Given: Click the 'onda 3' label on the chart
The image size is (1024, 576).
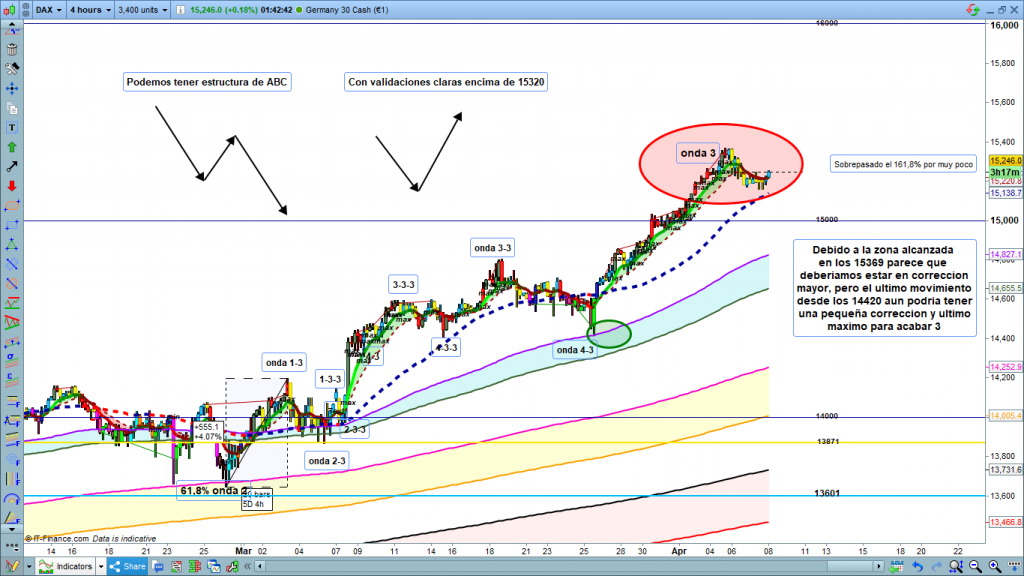Looking at the screenshot, I should tap(697, 153).
